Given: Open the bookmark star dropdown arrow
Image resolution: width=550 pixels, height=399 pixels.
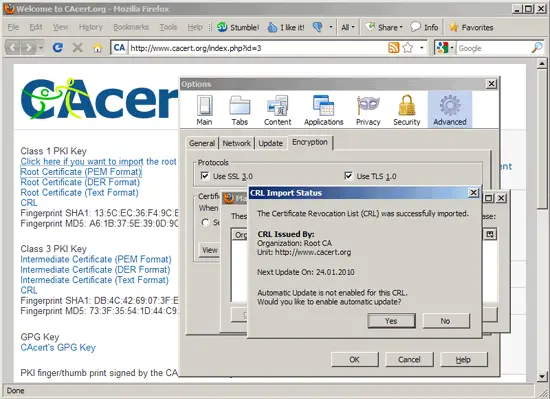Looking at the screenshot, I should pyautogui.click(x=422, y=48).
